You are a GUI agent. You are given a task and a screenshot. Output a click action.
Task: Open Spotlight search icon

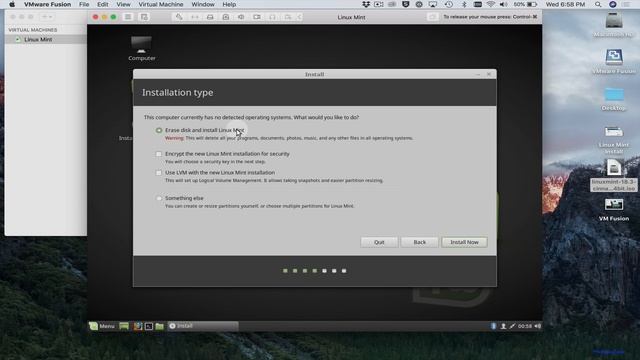coord(598,4)
